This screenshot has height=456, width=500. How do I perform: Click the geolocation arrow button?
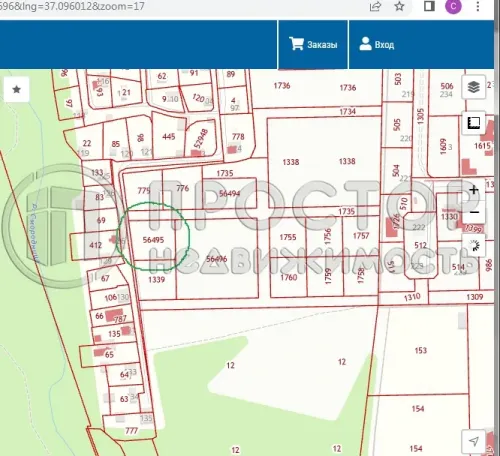[x=474, y=441]
